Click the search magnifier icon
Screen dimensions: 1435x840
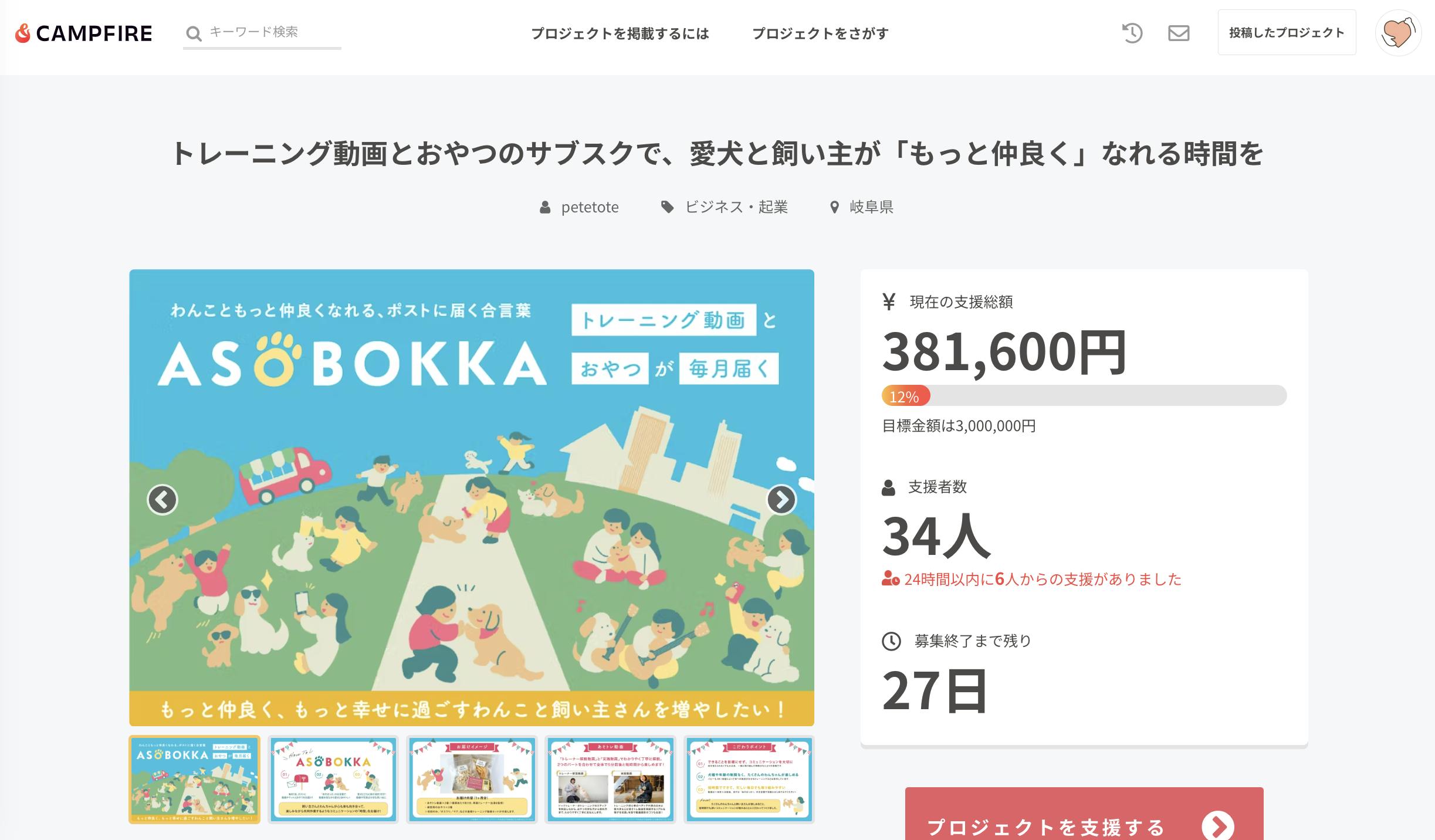click(x=193, y=33)
